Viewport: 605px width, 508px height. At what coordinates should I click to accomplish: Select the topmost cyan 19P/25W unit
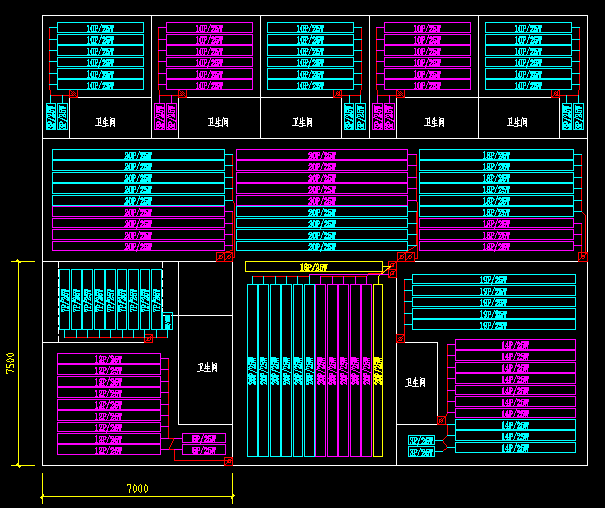pyautogui.click(x=494, y=279)
